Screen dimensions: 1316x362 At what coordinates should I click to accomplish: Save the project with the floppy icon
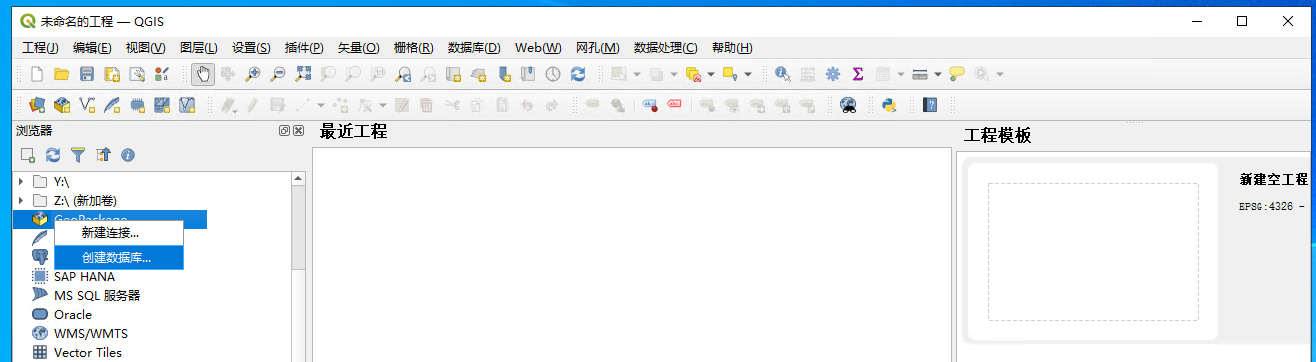coord(87,74)
